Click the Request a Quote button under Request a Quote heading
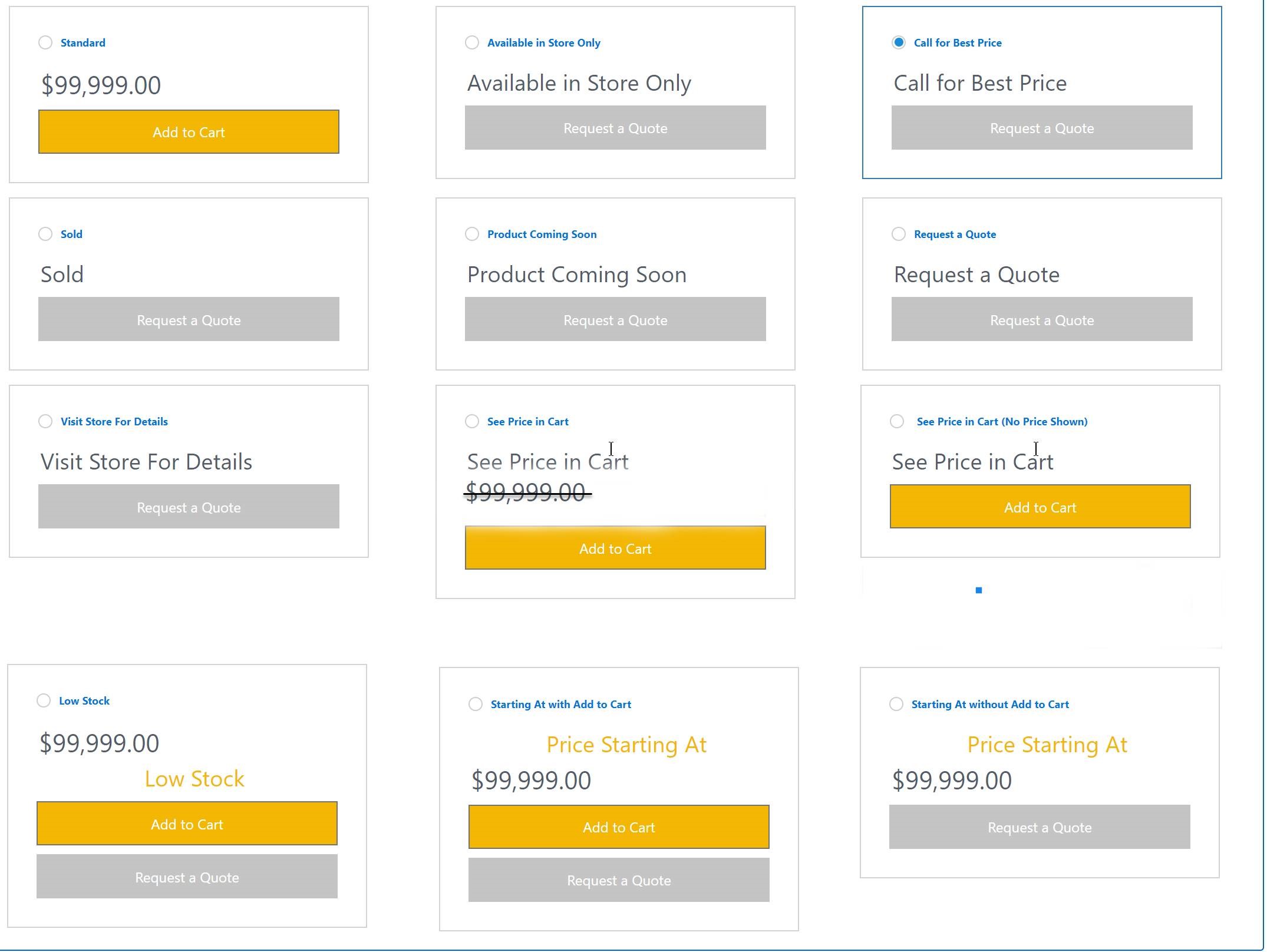This screenshot has width=1267, height=952. [1042, 319]
